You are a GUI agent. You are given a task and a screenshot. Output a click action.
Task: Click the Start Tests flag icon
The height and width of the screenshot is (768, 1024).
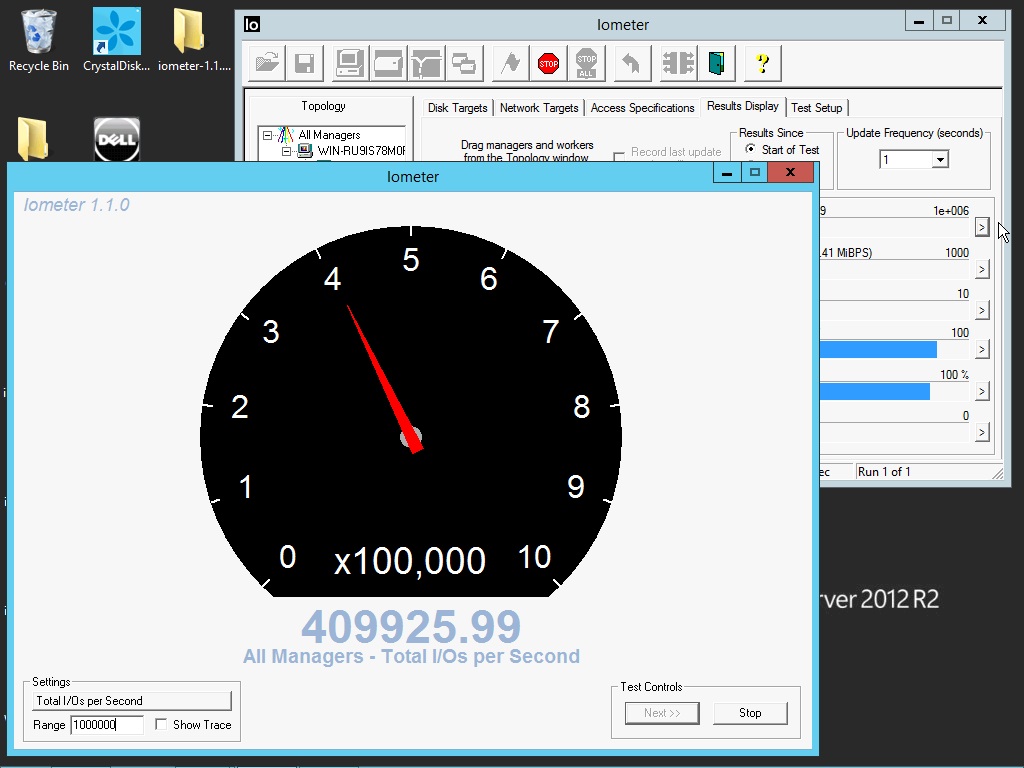pos(510,63)
